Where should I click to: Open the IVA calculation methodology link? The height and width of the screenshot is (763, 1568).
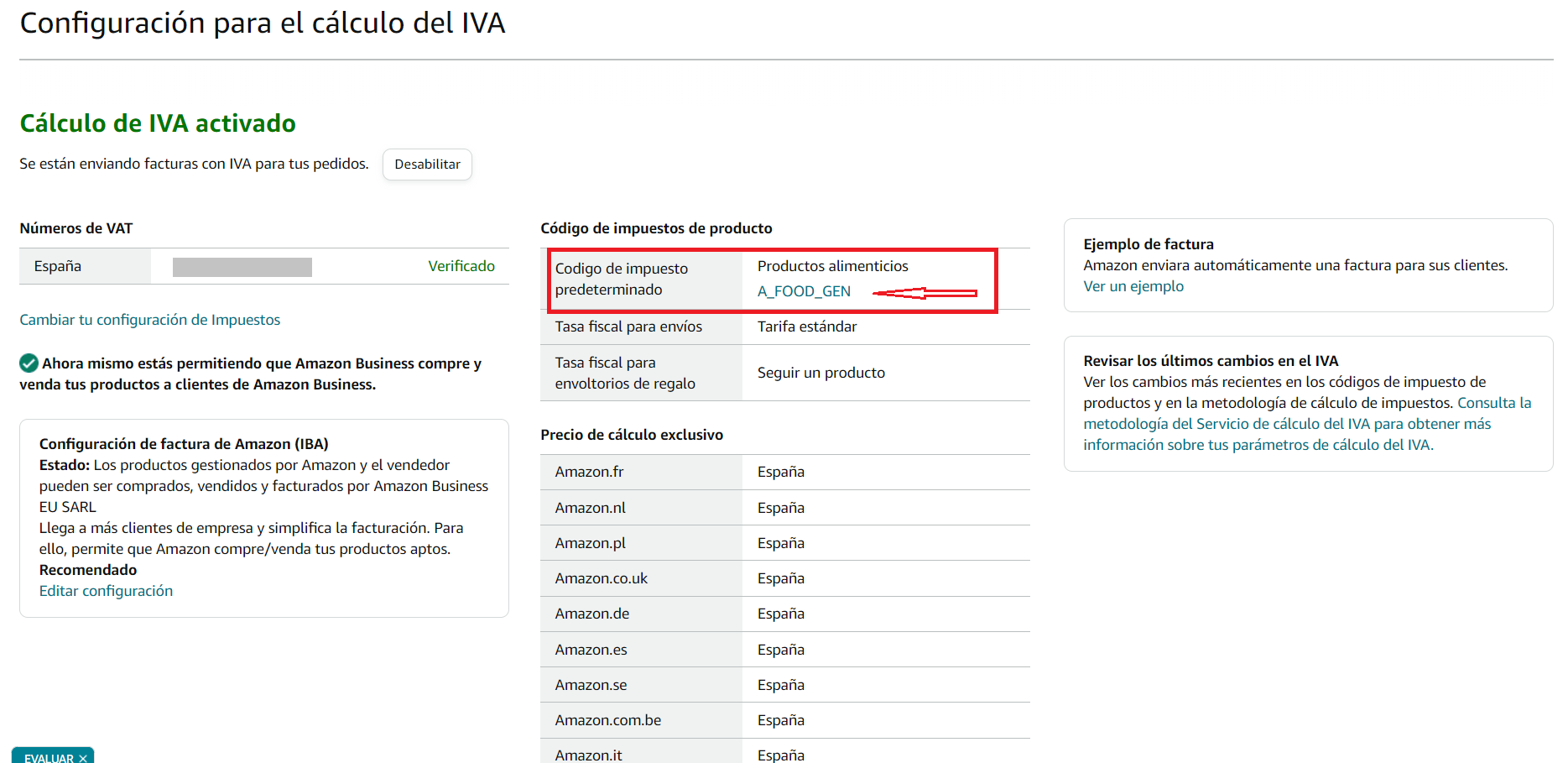pyautogui.click(x=1307, y=424)
